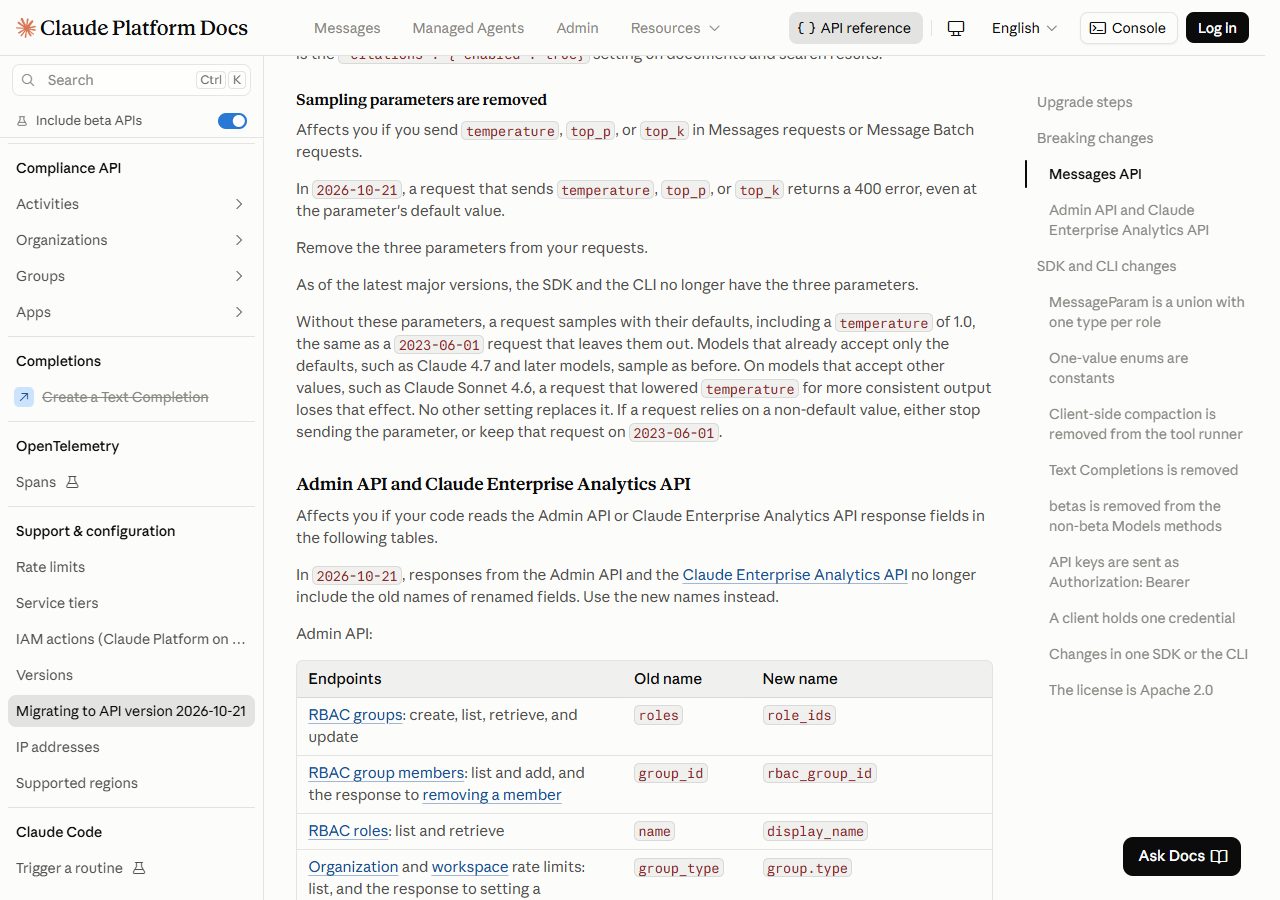
Task: Click the flask icon beside Include beta APIs
Action: [x=22, y=121]
